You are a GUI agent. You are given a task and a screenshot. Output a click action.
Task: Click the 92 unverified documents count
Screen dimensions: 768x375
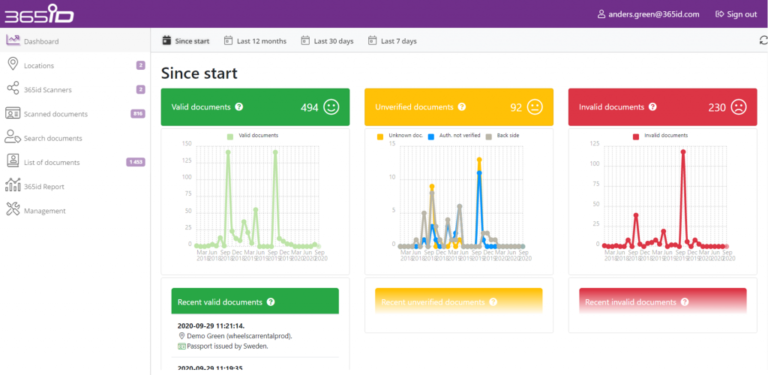[x=516, y=107]
